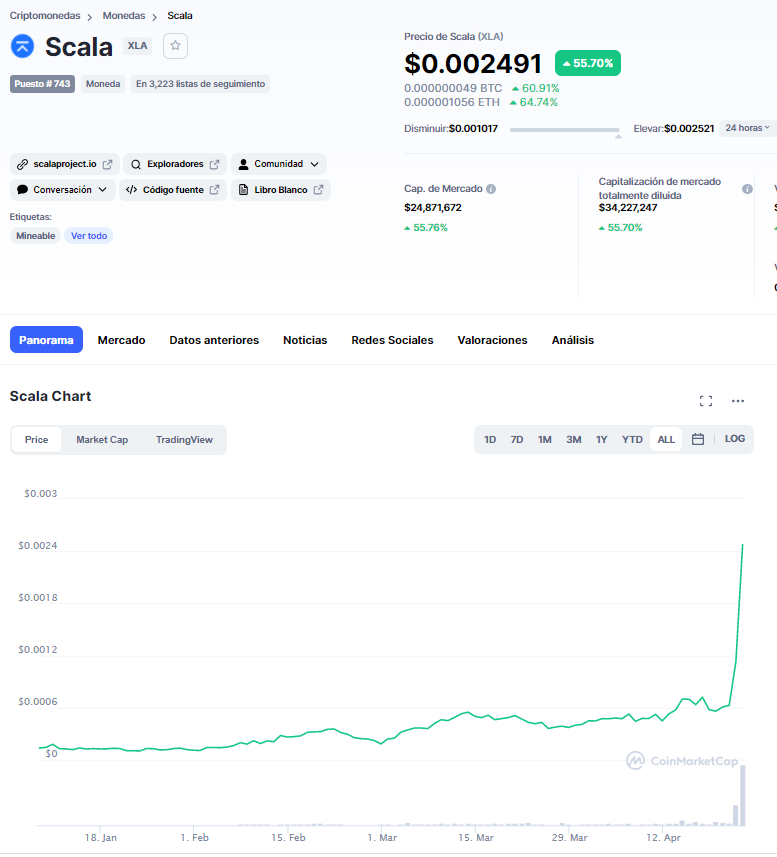The width and height of the screenshot is (777, 857).
Task: Open the Valoraciones tab
Action: pos(492,340)
